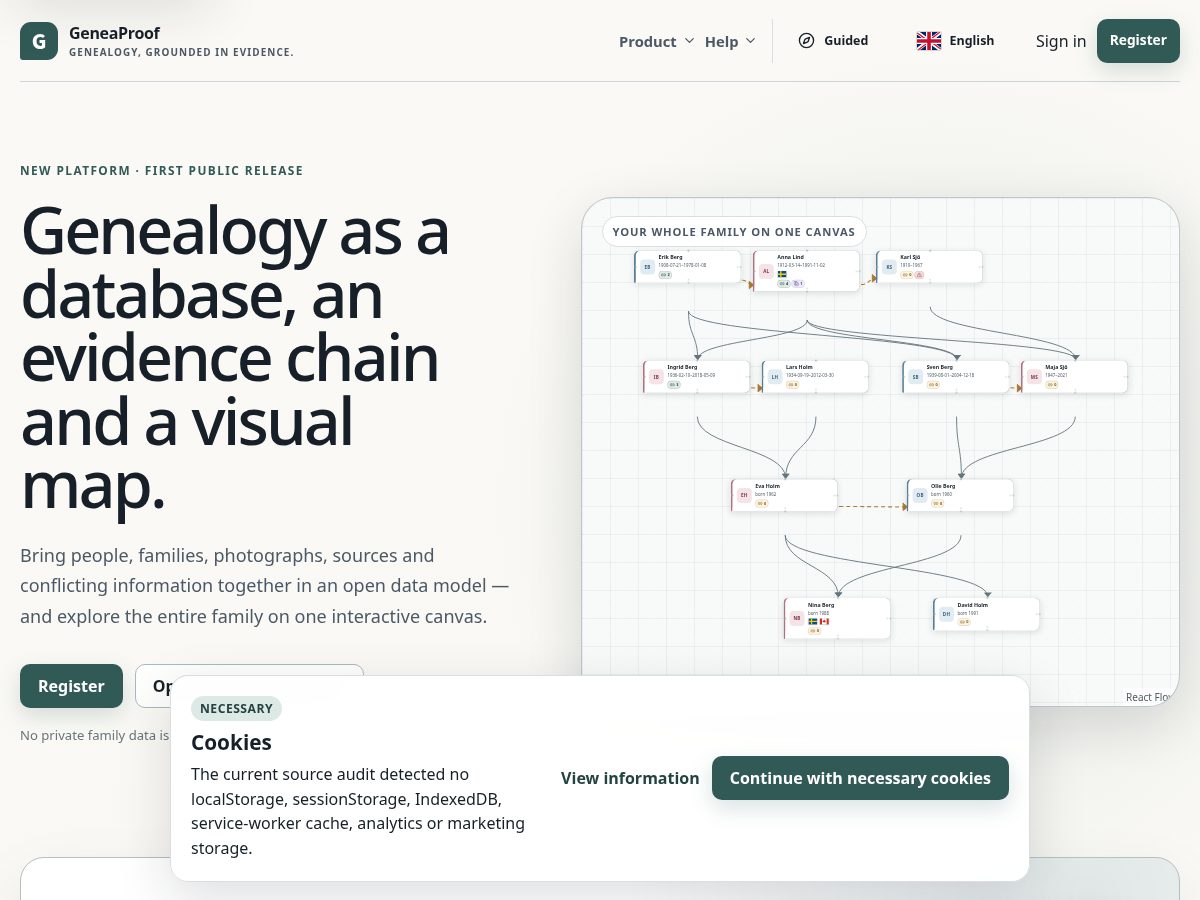
Task: Click the 'New platform · First public release' text
Action: (x=161, y=171)
